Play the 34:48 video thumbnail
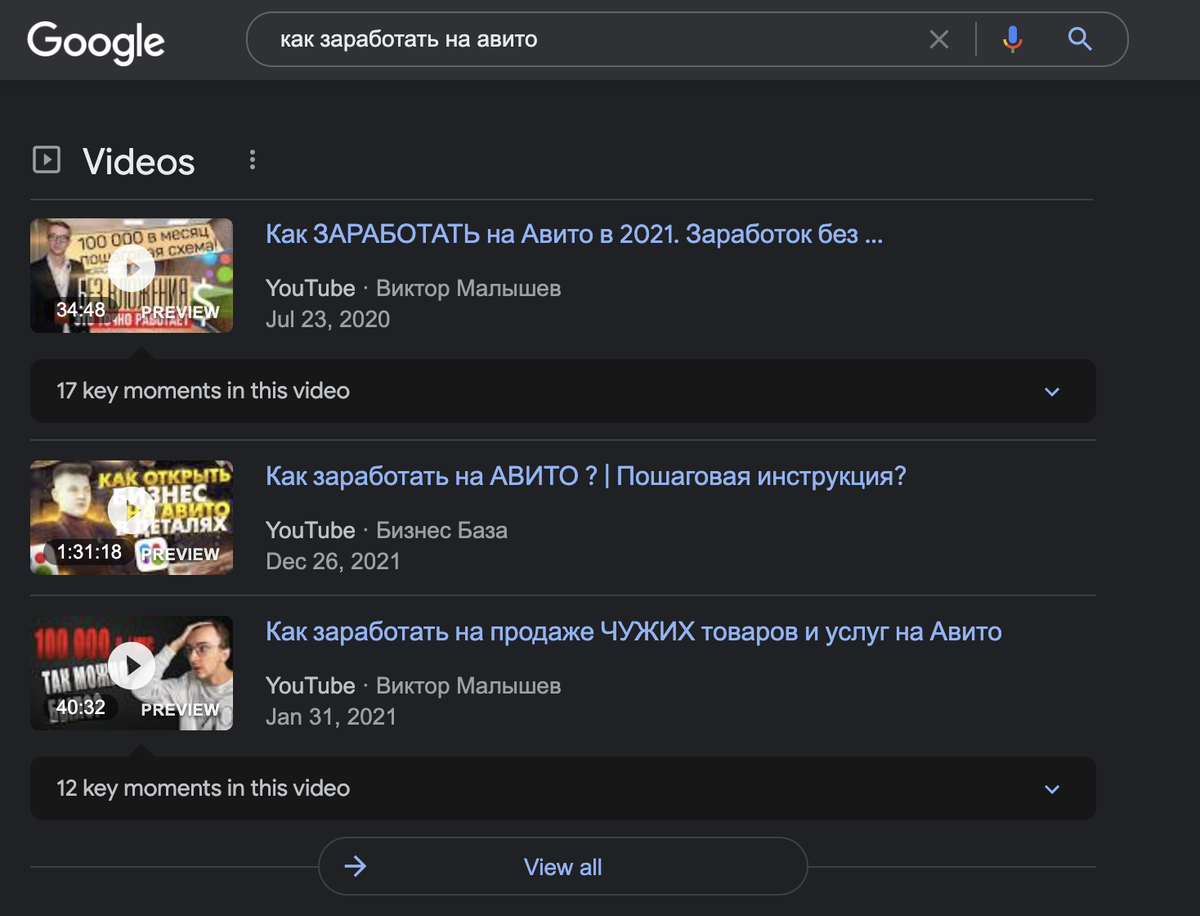Screen dimensions: 1200x916 tap(132, 275)
